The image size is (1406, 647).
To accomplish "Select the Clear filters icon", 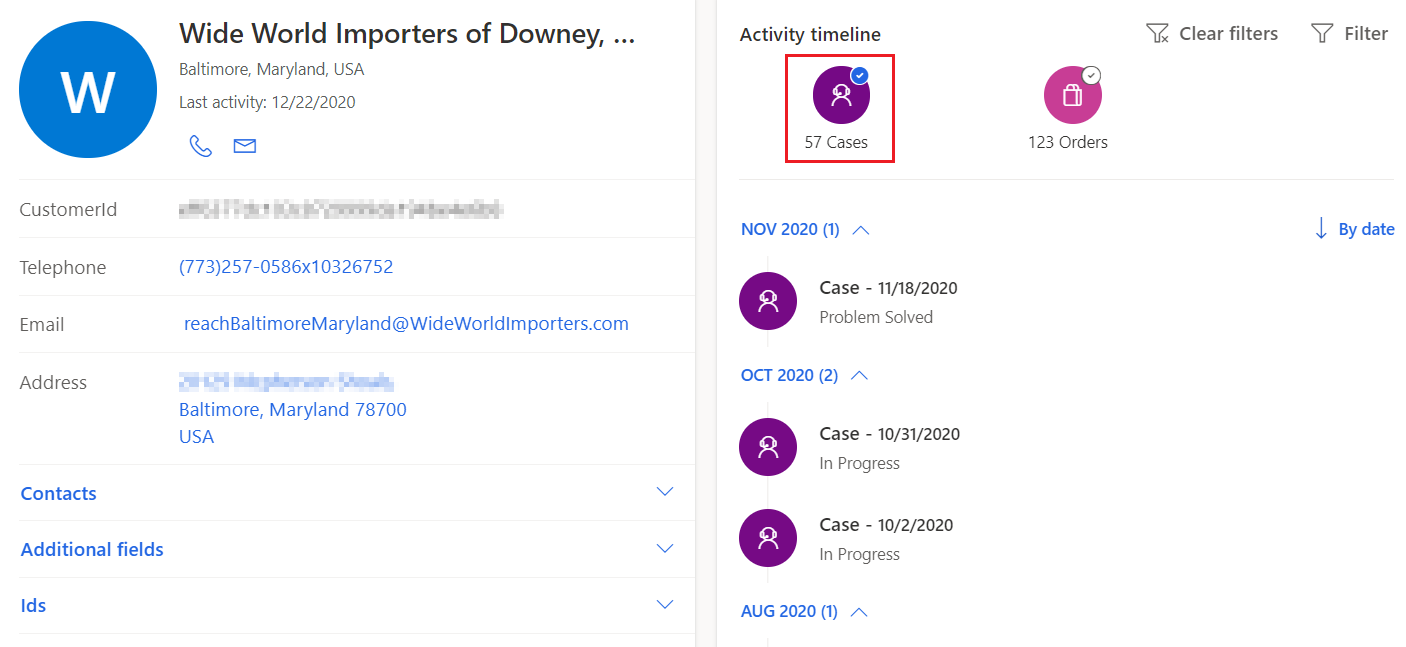I will click(1157, 33).
